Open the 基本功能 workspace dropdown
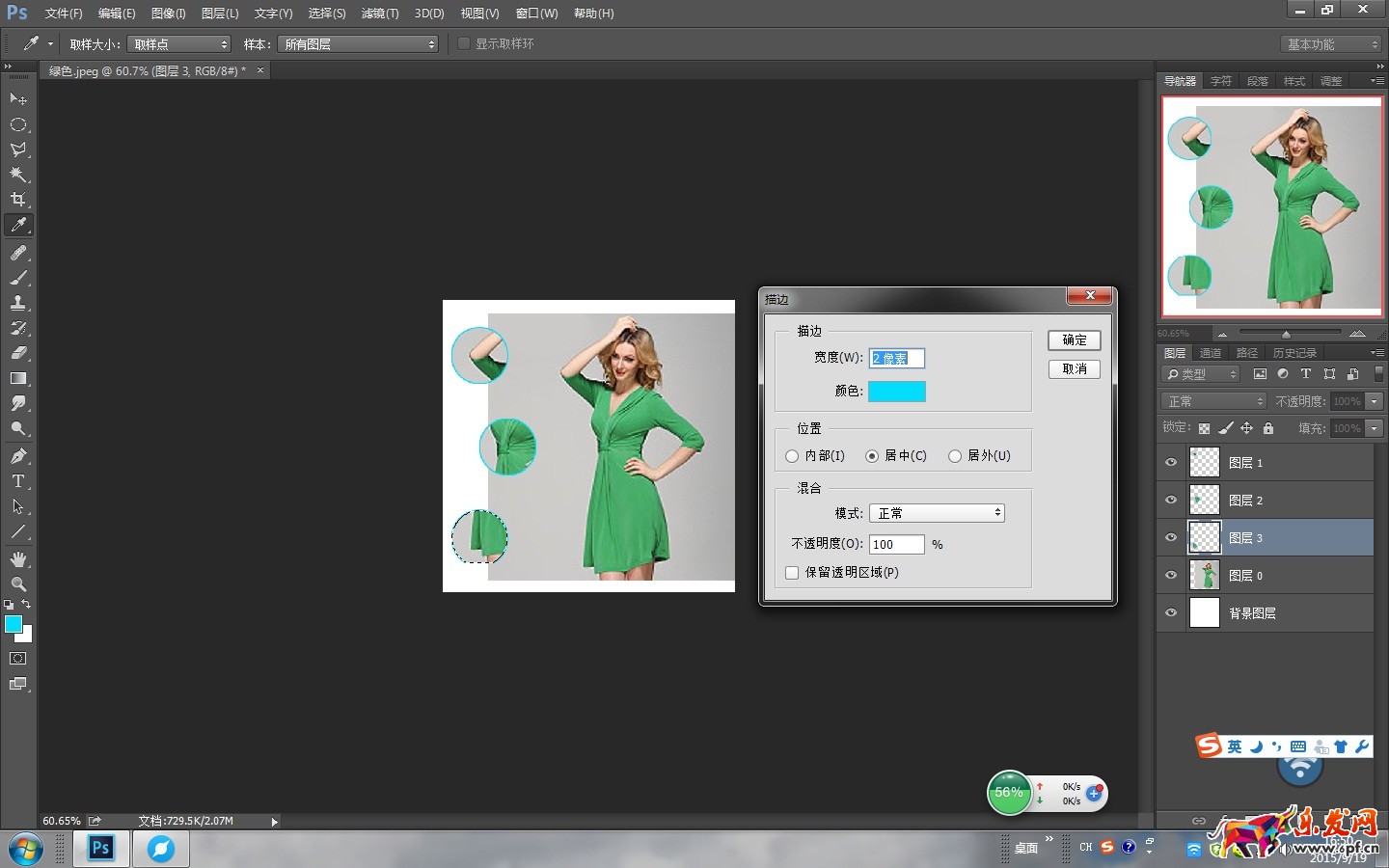Image resolution: width=1389 pixels, height=868 pixels. (1332, 44)
